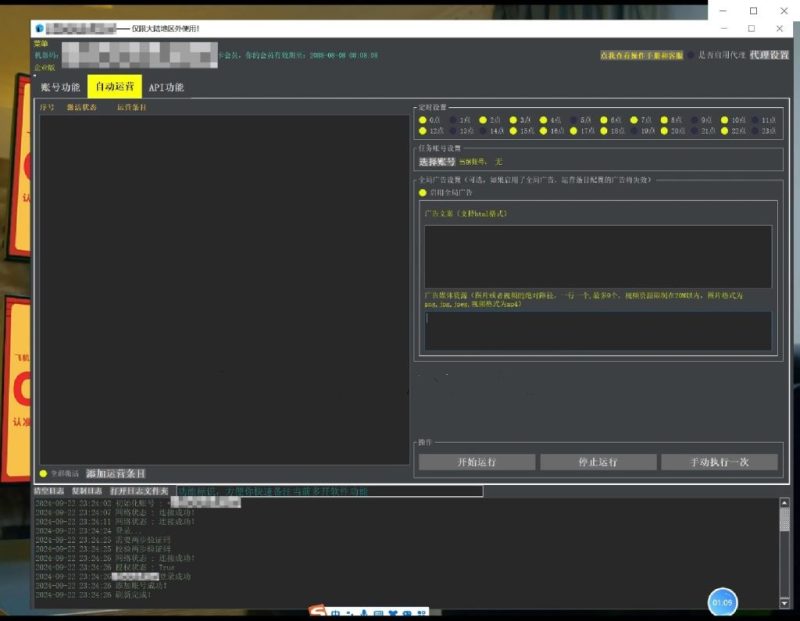800x621 pixels.
Task: Click the blue 01:09 timer circle
Action: point(722,603)
